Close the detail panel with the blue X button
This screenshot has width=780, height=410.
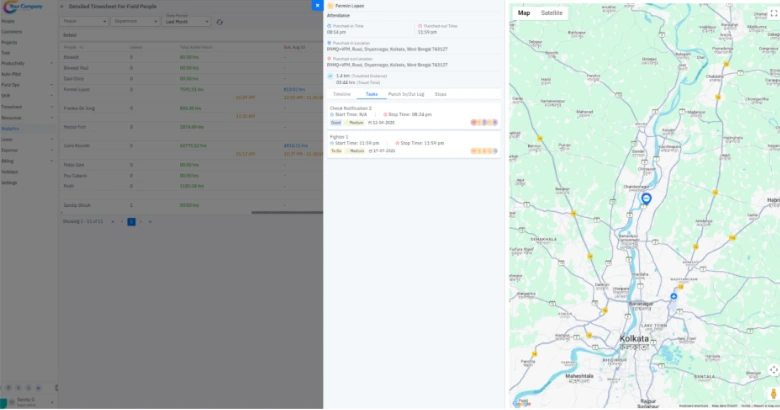tap(318, 6)
